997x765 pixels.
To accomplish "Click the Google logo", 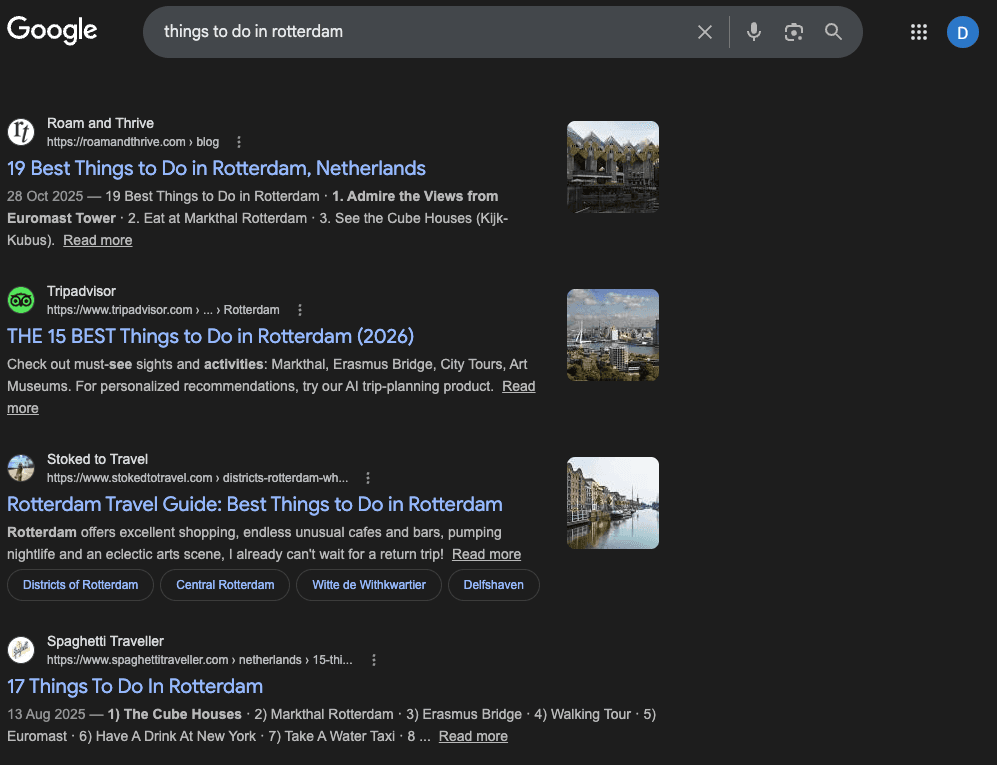I will (x=52, y=30).
